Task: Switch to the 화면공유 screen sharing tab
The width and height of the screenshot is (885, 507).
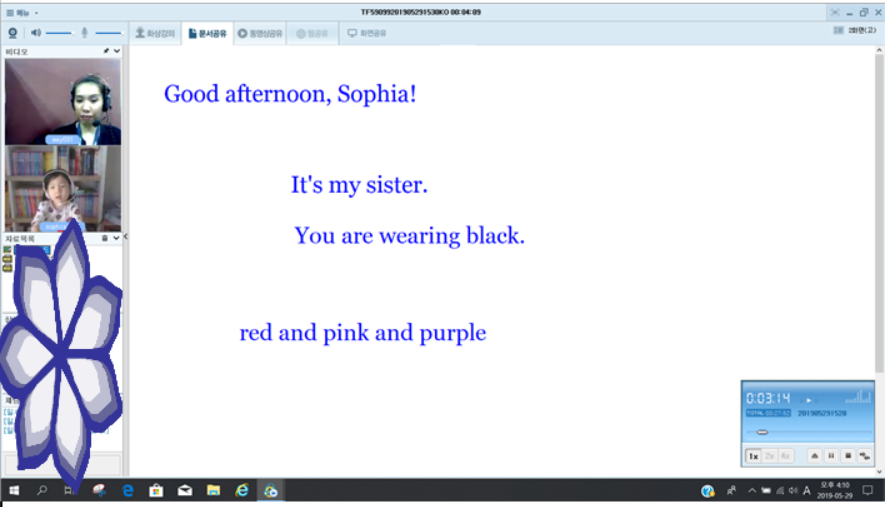Action: coord(367,33)
